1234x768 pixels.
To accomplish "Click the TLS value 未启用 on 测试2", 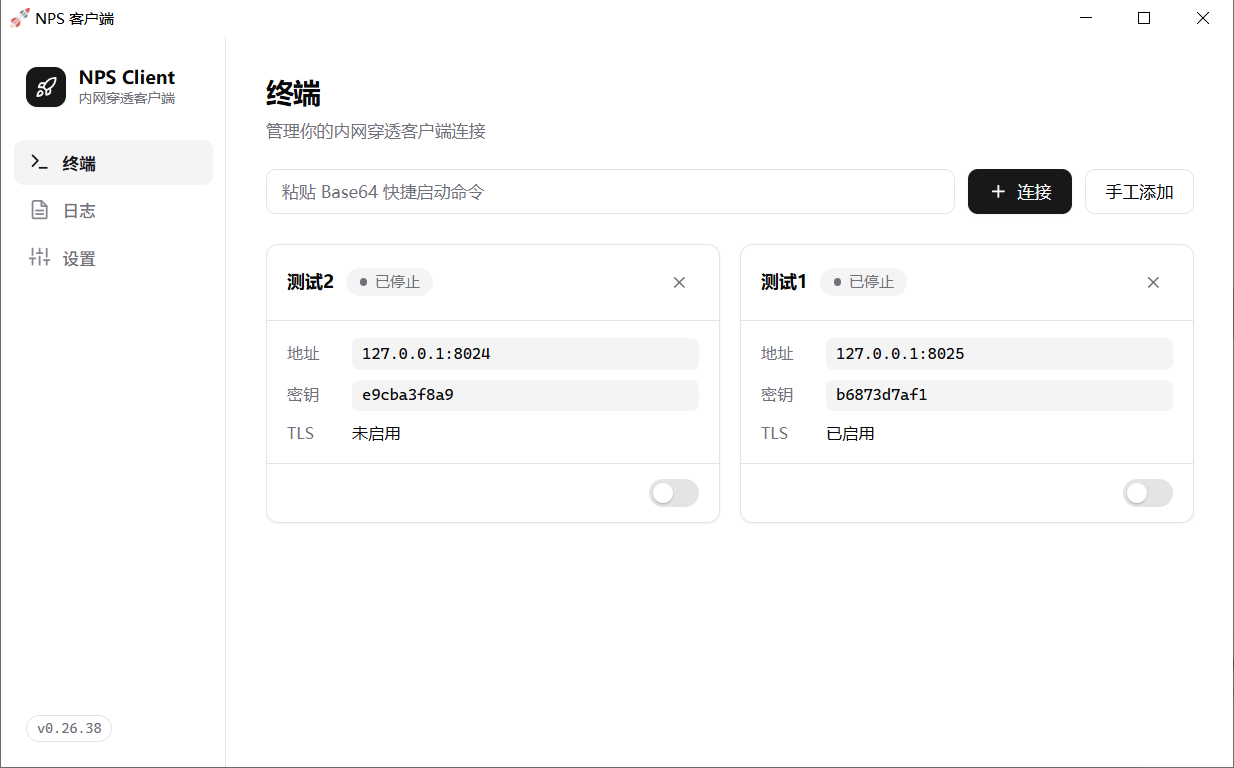I will 376,434.
